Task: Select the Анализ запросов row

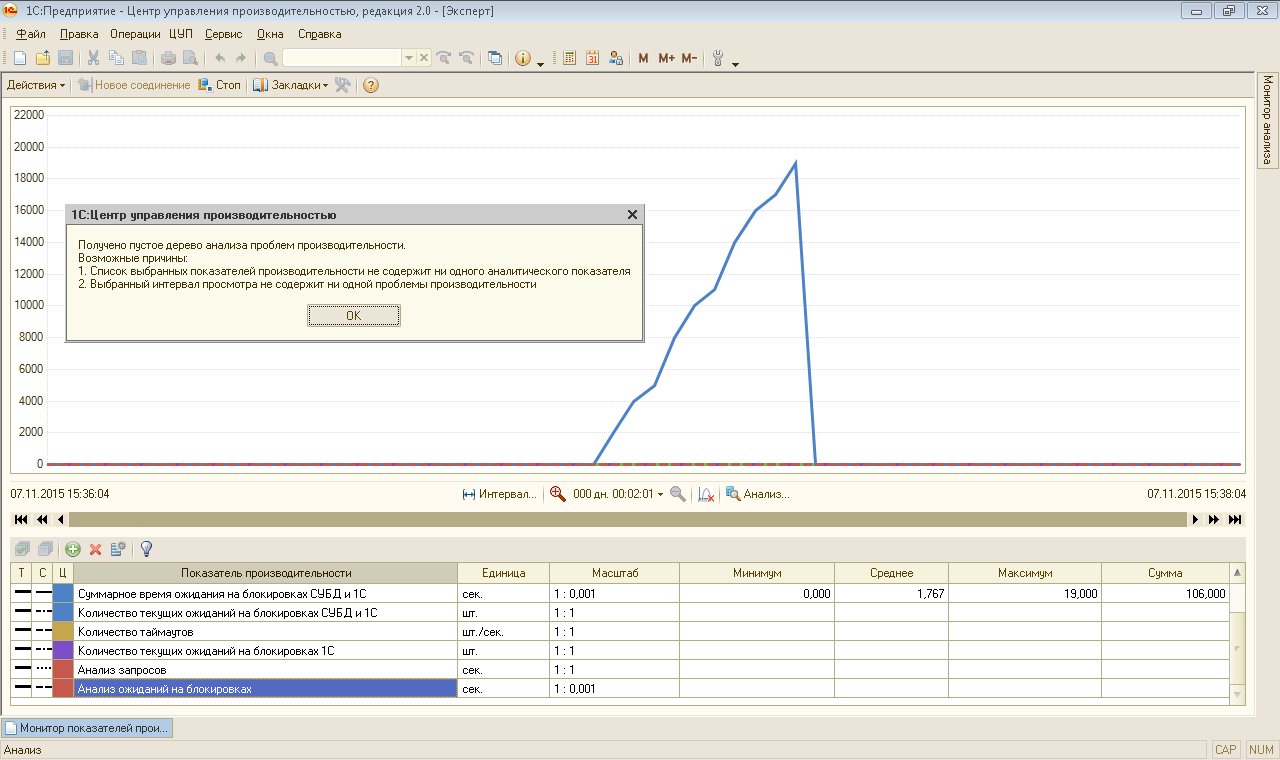Action: pos(620,669)
